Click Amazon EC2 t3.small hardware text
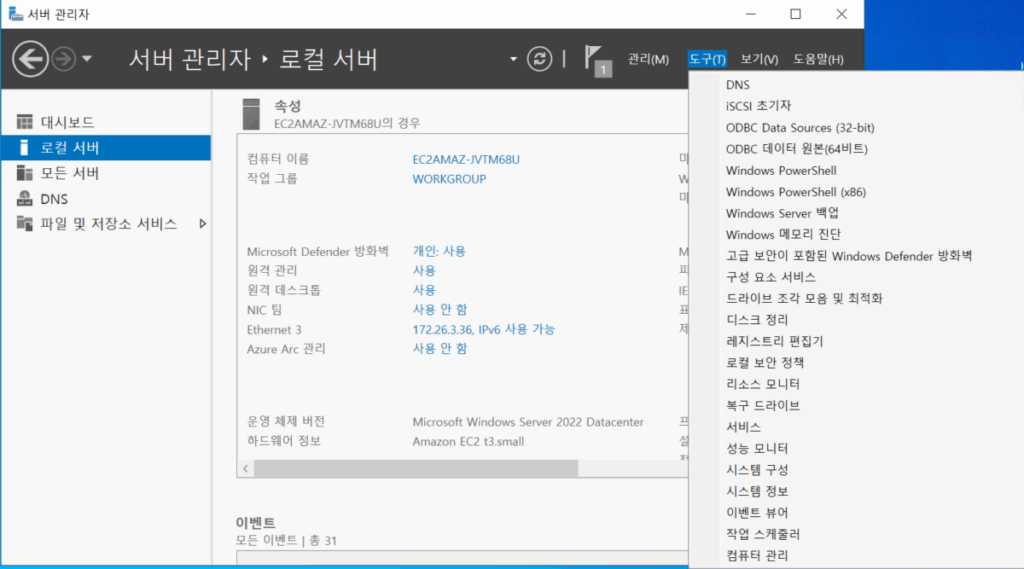Image resolution: width=1024 pixels, height=569 pixels. pyautogui.click(x=468, y=442)
